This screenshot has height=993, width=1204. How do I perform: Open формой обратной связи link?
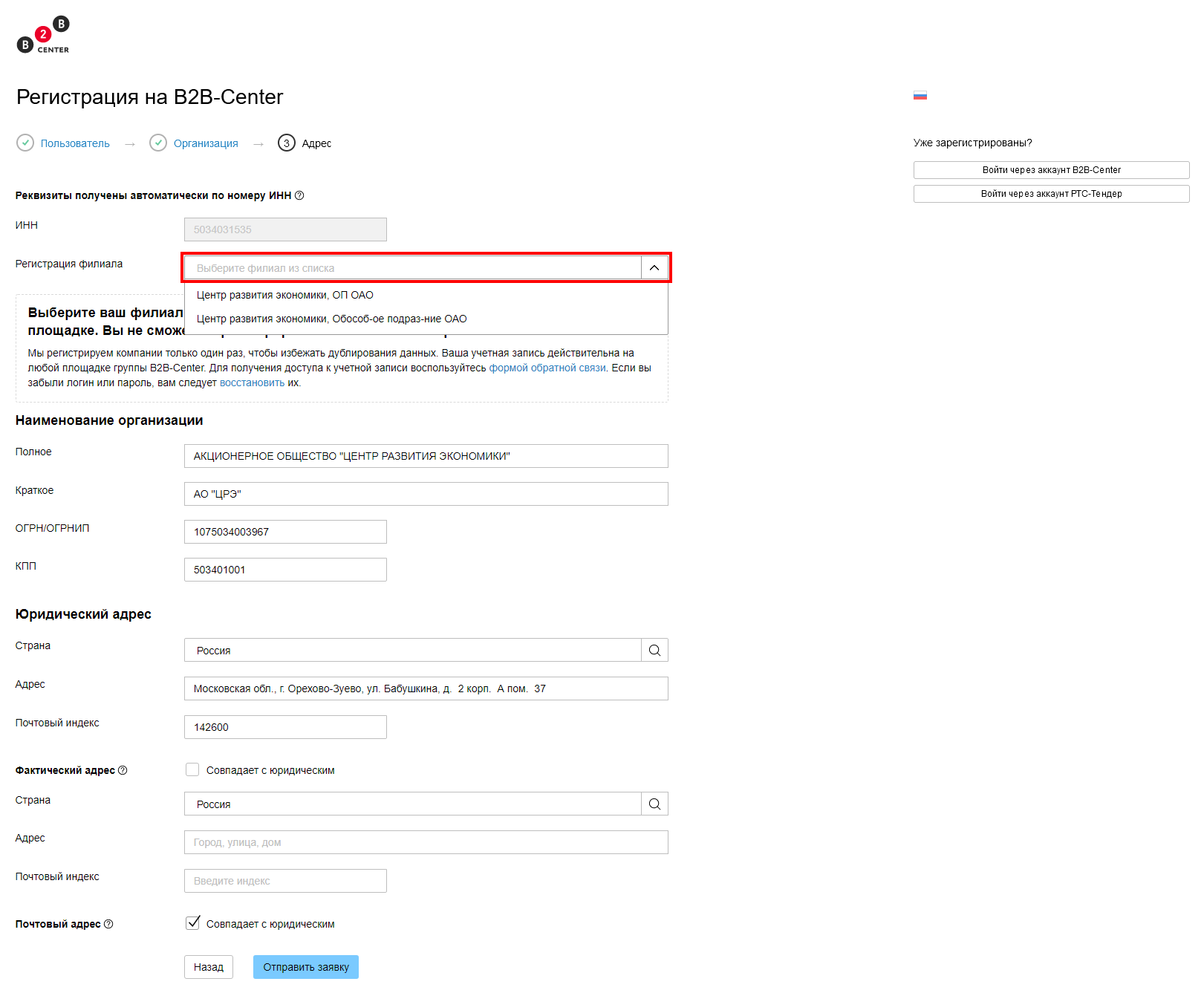547,368
